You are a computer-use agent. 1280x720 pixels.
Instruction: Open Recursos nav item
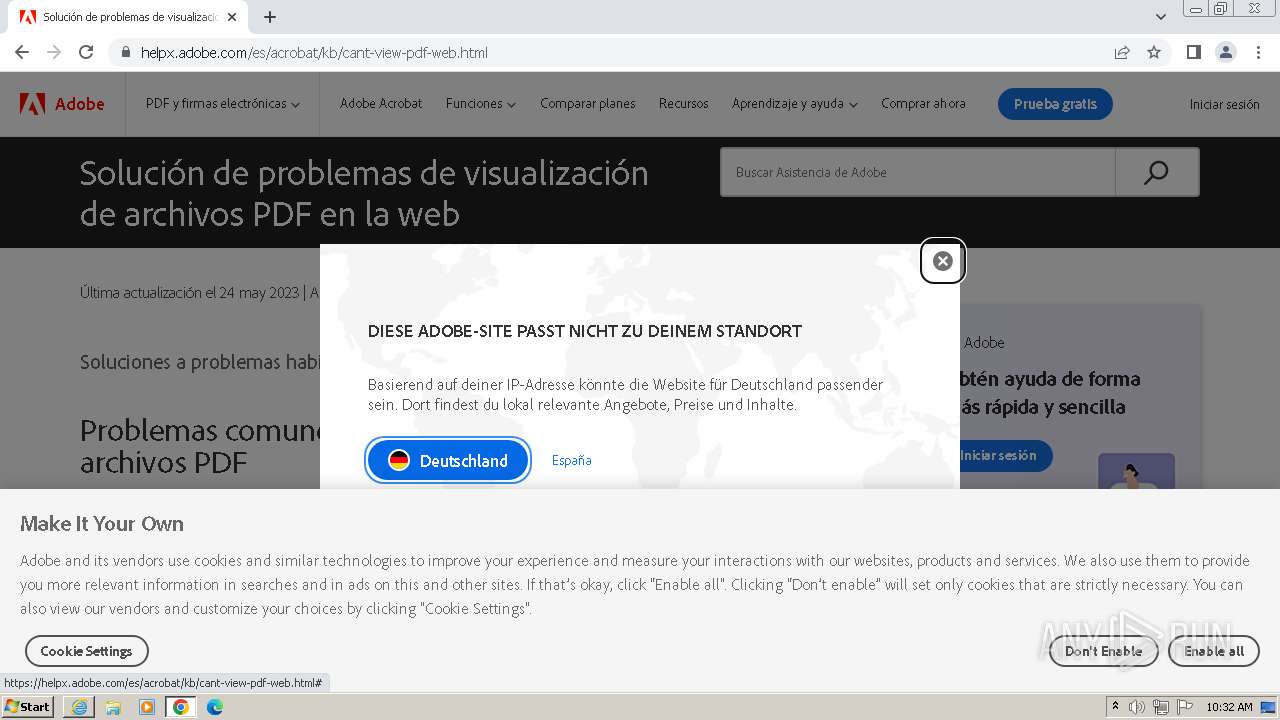click(684, 104)
